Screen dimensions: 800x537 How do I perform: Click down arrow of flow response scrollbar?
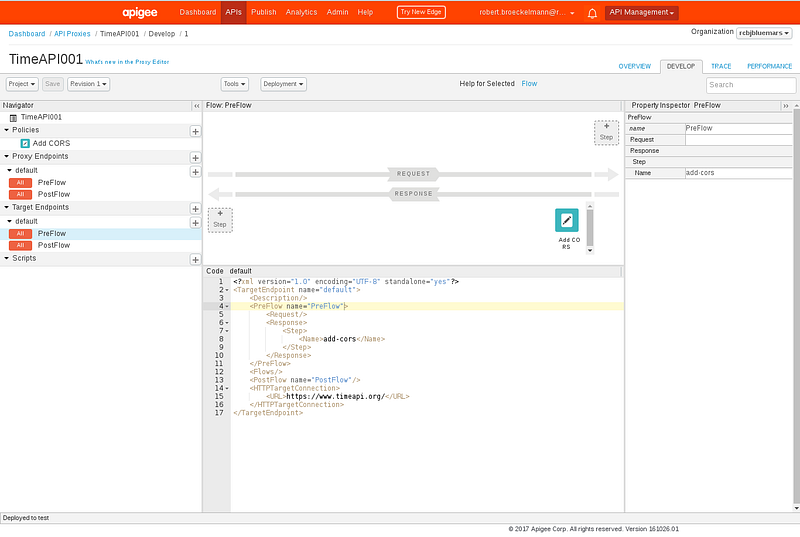(x=590, y=250)
